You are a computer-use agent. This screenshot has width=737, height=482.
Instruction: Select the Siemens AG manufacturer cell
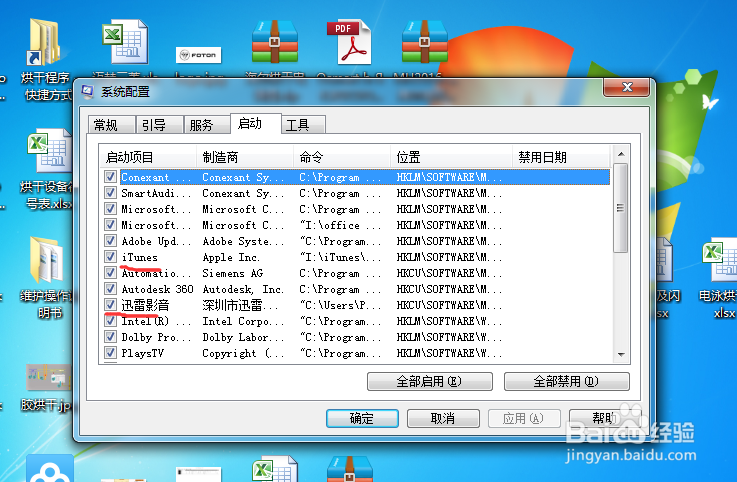(x=233, y=273)
